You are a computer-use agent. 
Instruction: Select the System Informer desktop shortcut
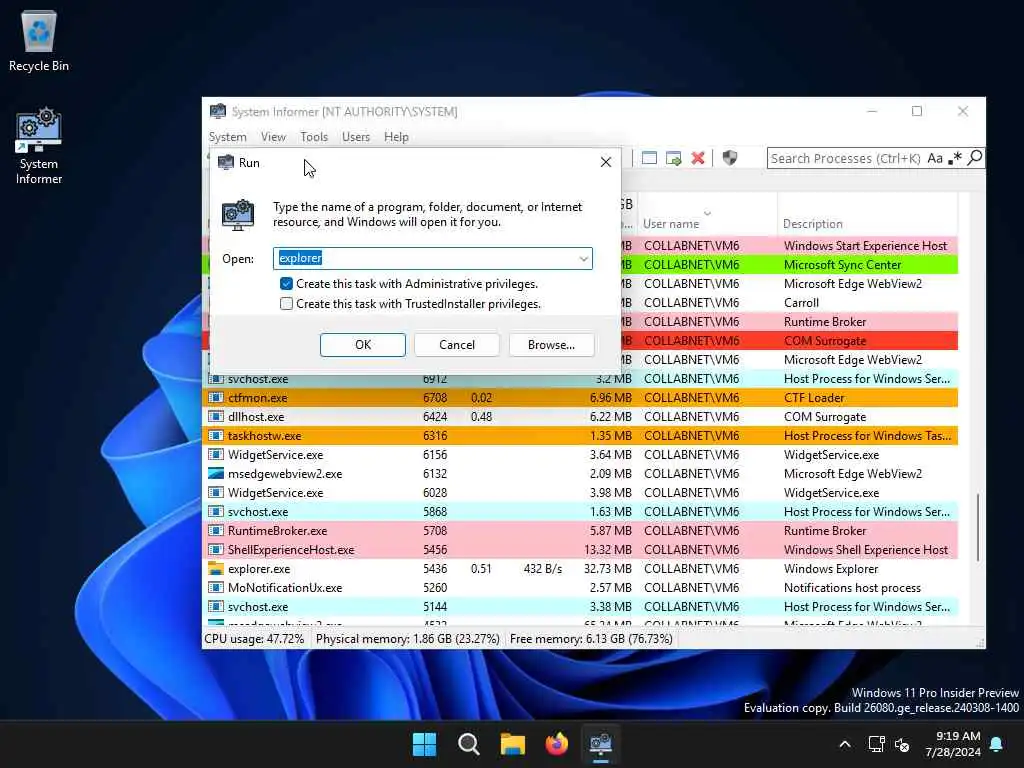point(39,146)
